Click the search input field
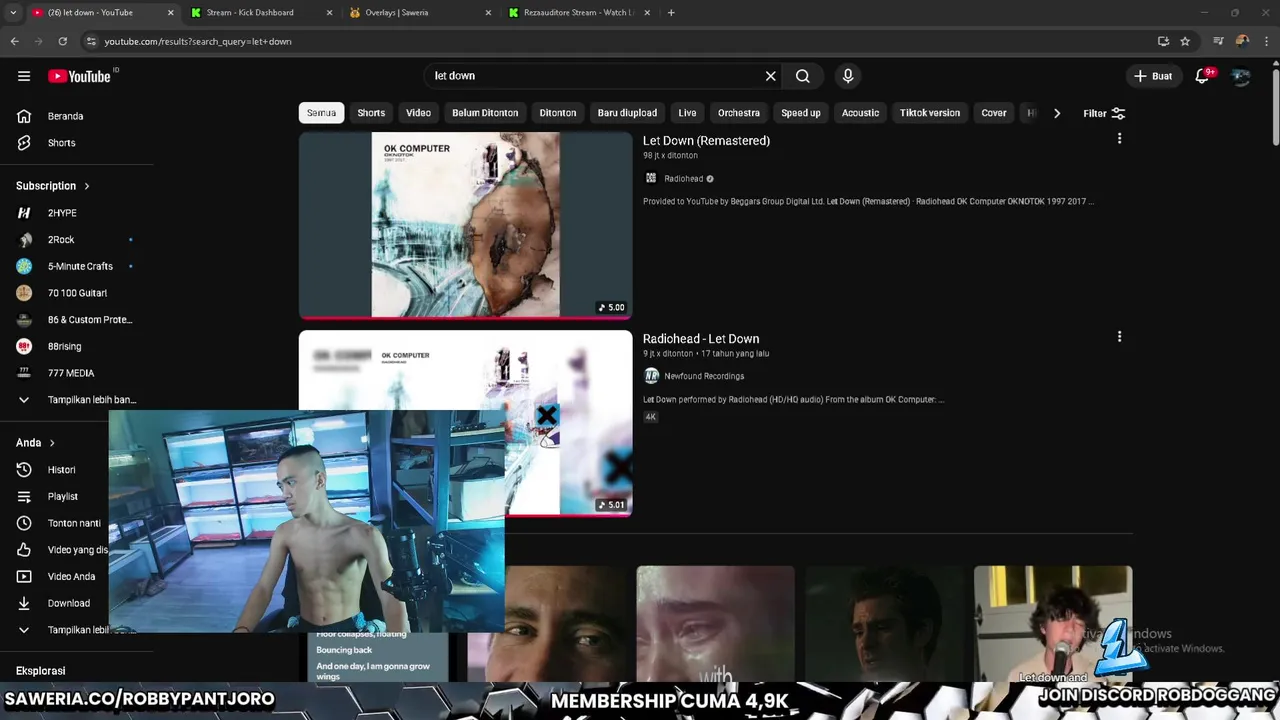The image size is (1280, 720). coord(595,76)
